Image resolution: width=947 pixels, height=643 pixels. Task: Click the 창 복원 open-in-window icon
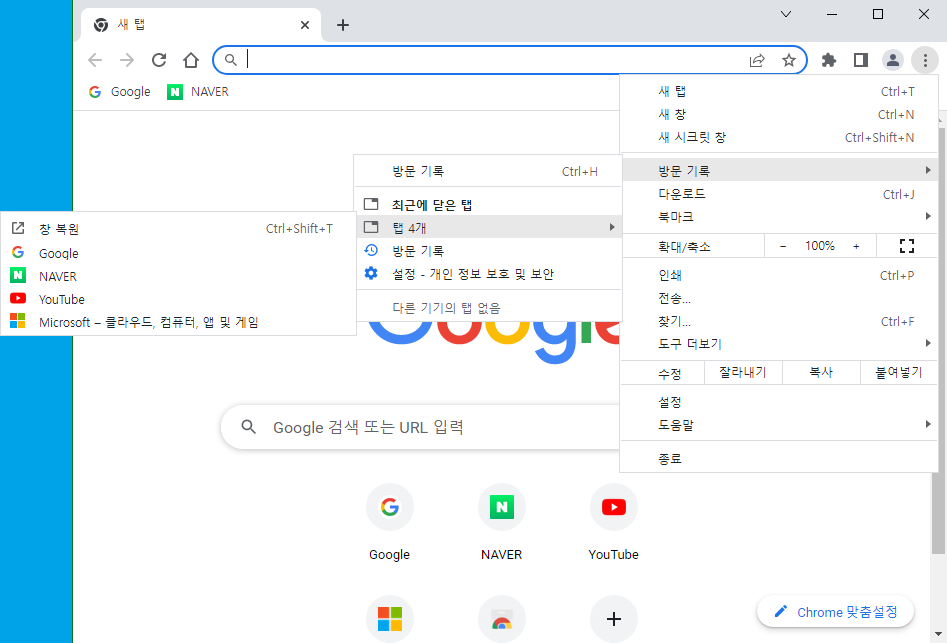pos(18,228)
